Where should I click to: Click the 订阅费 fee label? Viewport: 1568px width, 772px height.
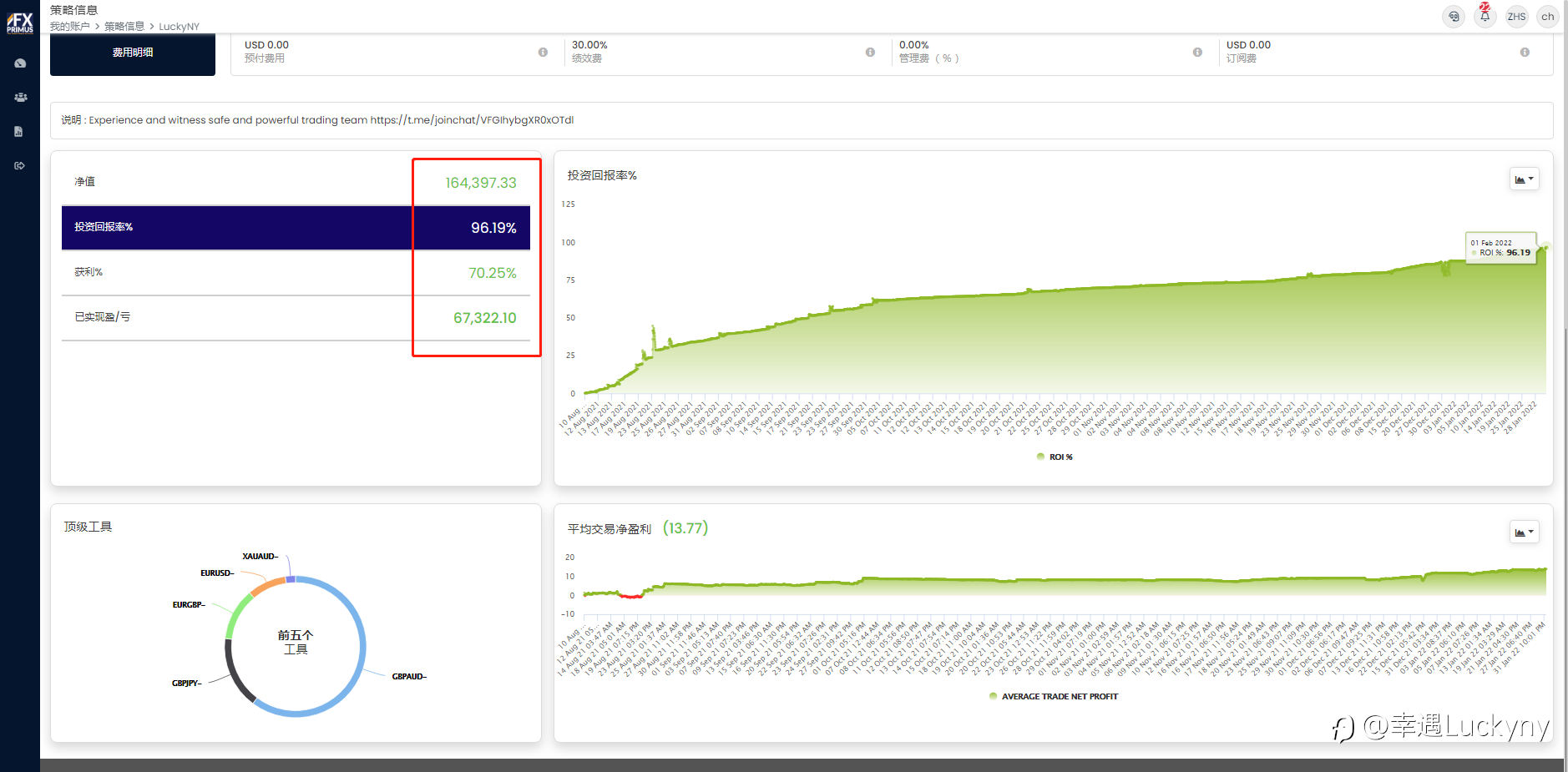1242,58
